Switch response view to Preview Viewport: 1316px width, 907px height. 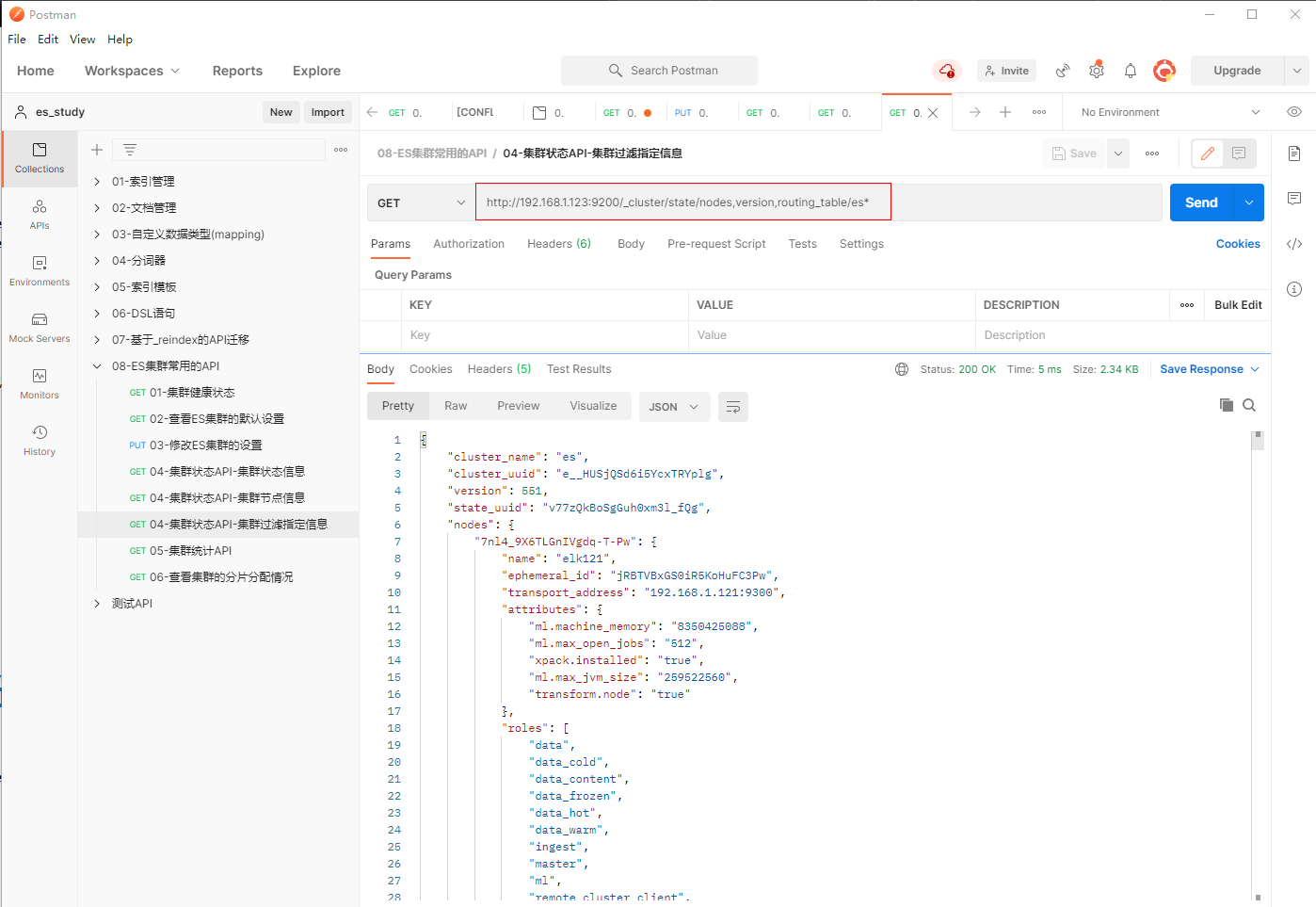518,406
